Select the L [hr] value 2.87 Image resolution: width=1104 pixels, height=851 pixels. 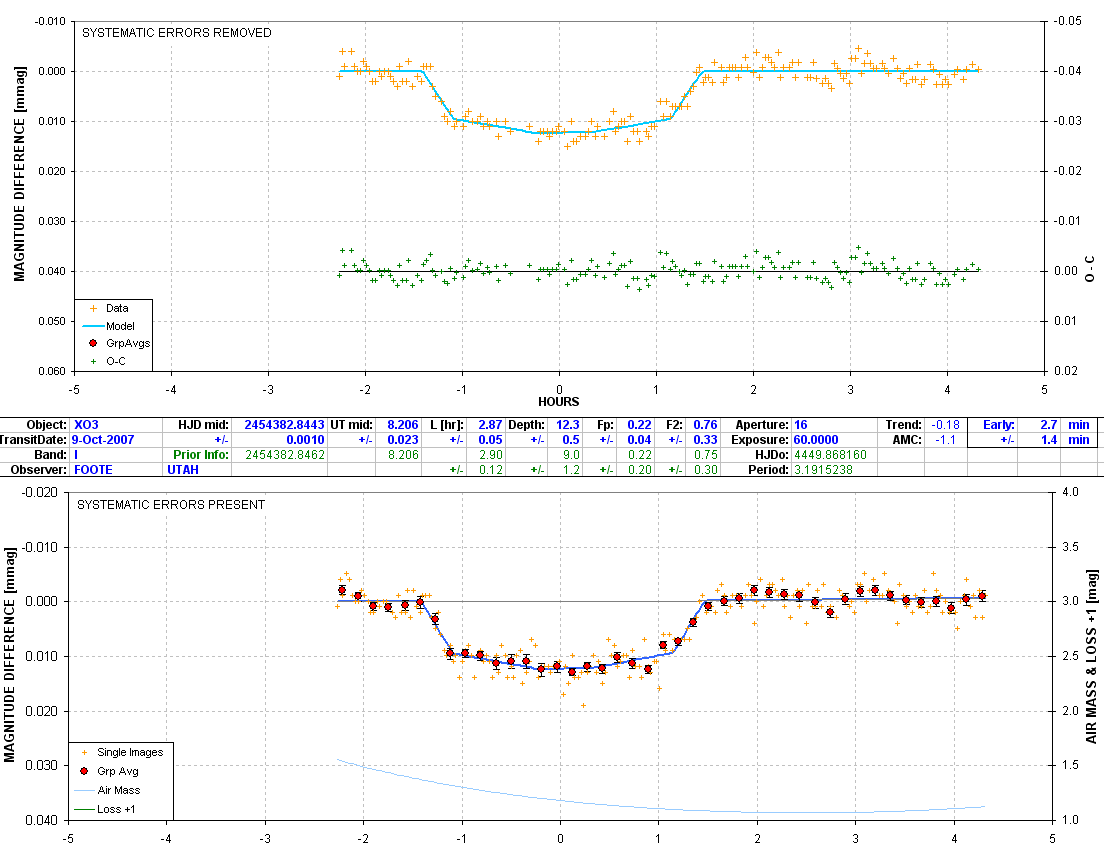pyautogui.click(x=490, y=424)
